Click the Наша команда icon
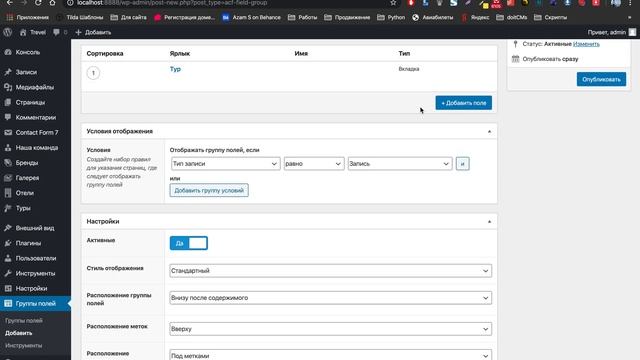This screenshot has width=640, height=360. 8,147
